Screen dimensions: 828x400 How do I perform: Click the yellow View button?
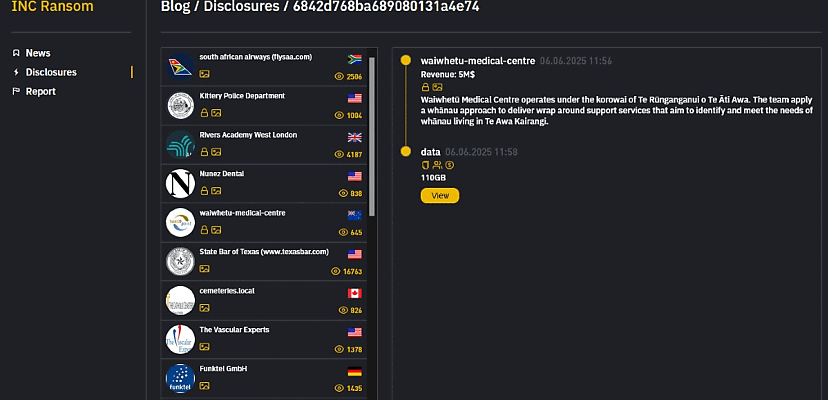pos(440,196)
